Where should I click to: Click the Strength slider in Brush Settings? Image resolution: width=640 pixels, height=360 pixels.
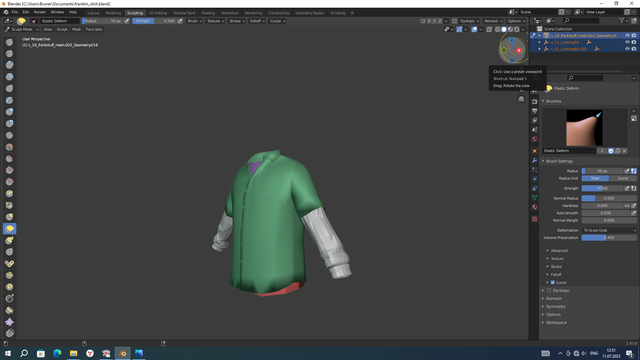[x=603, y=189]
